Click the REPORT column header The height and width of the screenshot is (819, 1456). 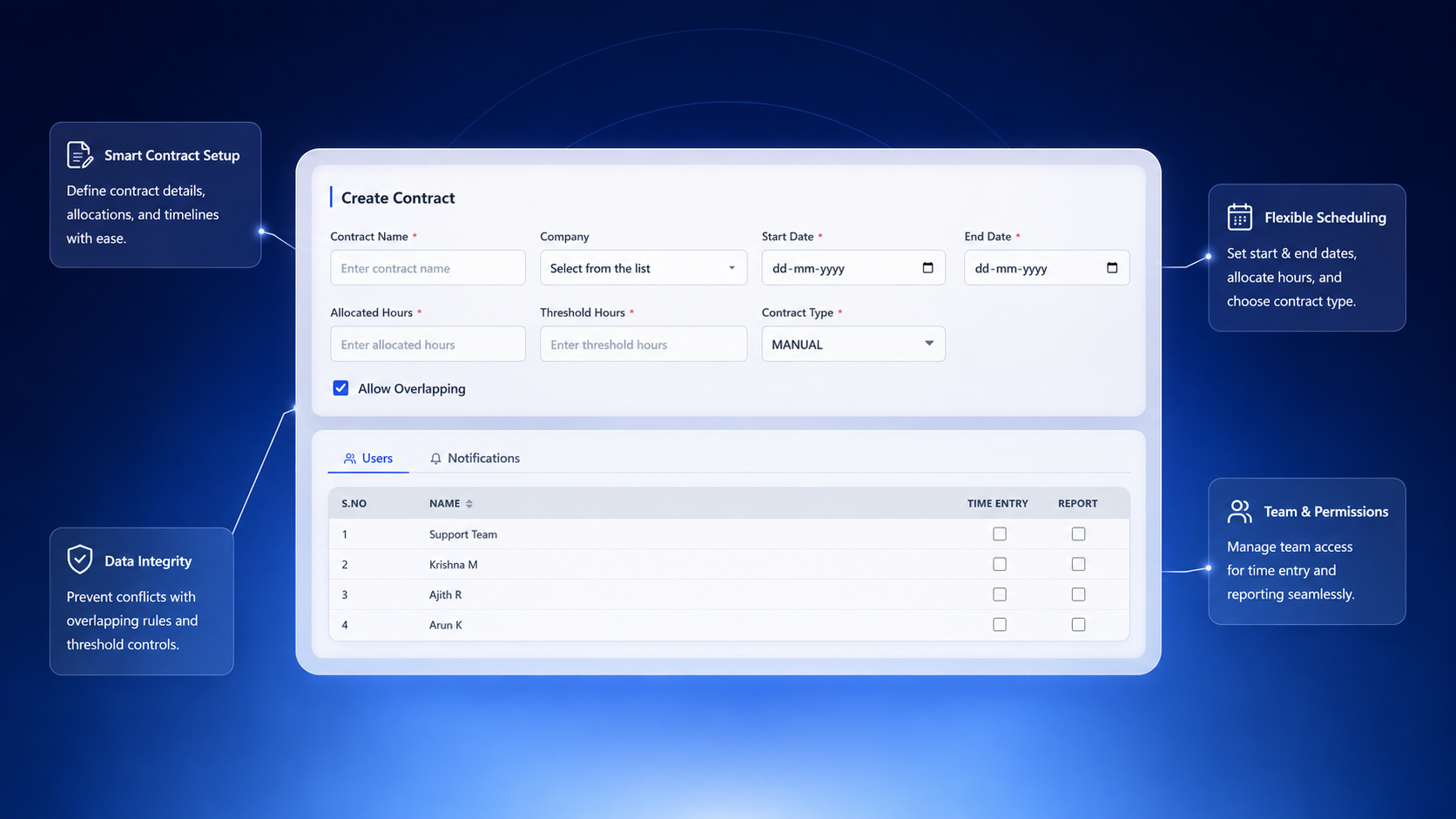coord(1078,504)
